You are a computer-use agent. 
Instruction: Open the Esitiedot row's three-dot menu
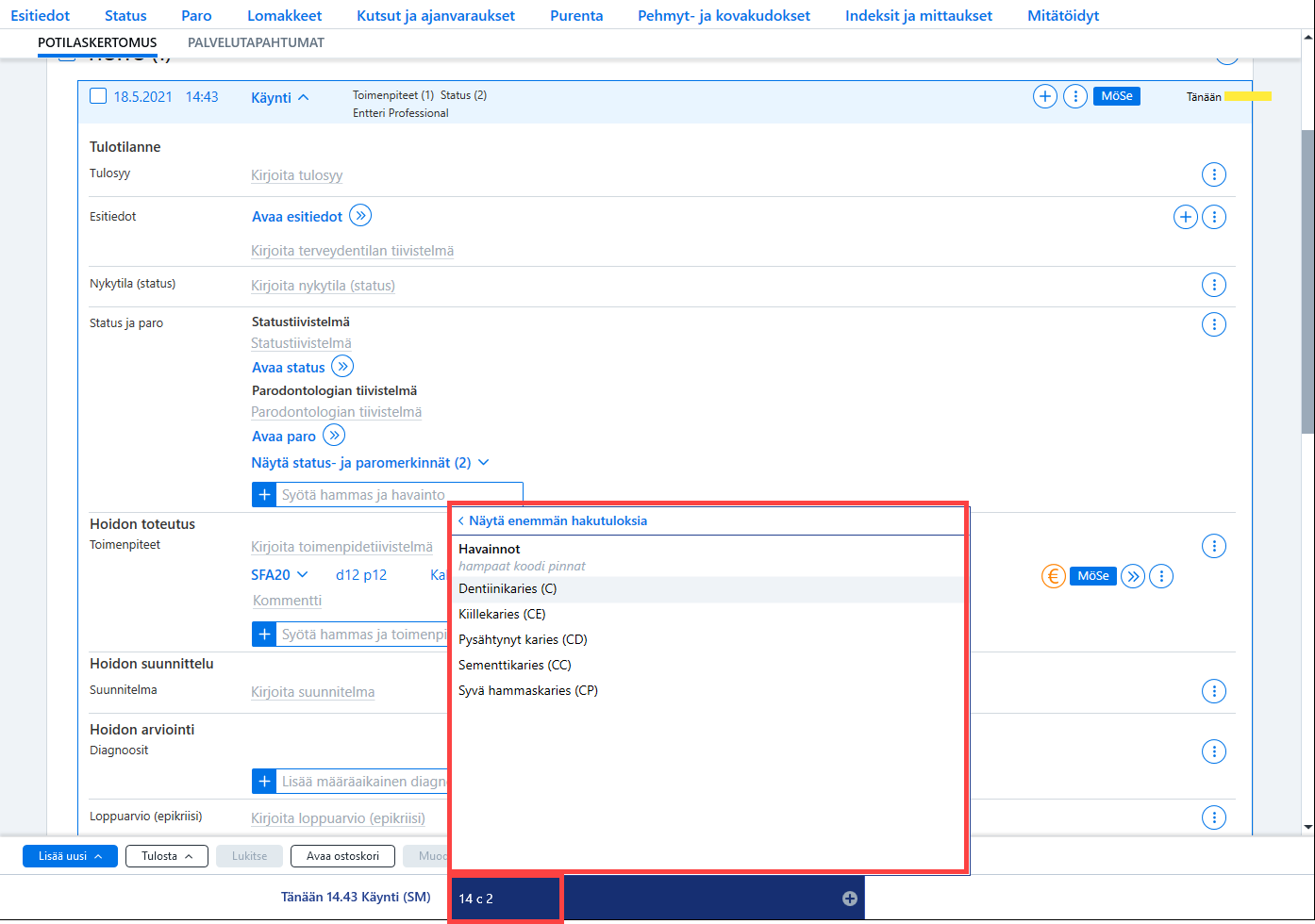tap(1214, 217)
